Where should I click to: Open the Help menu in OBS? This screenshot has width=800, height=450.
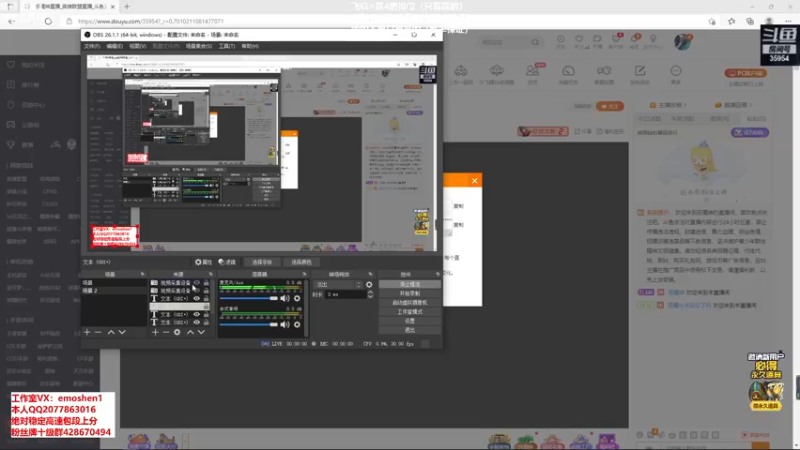click(249, 46)
